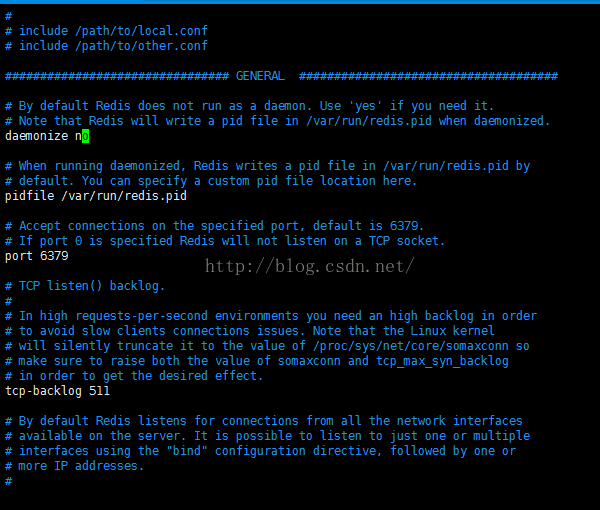Click the blog.csdn.net watermark URL
Viewport: 600px width, 510px height.
309,266
